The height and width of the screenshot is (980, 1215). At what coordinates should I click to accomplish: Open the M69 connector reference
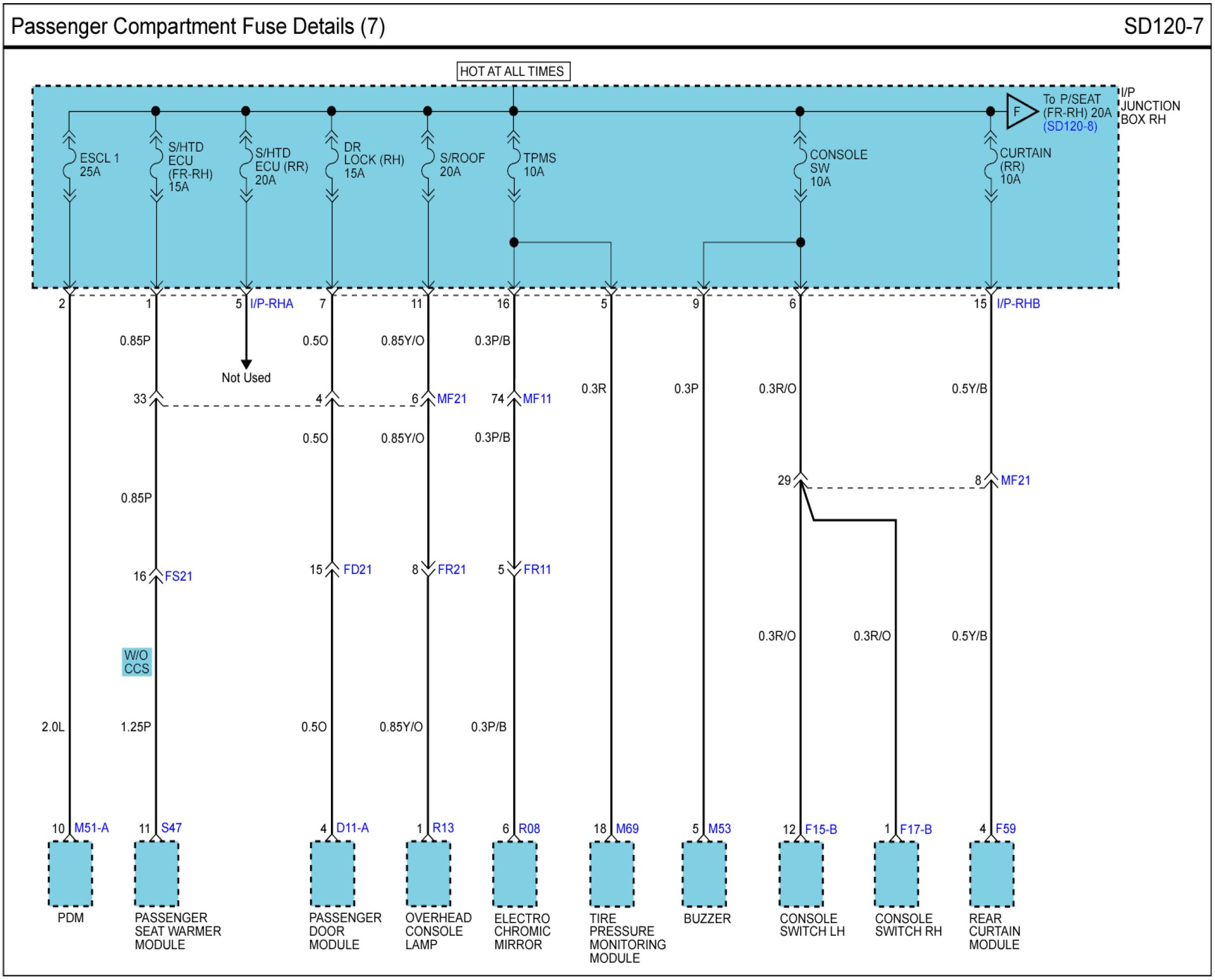tap(627, 829)
